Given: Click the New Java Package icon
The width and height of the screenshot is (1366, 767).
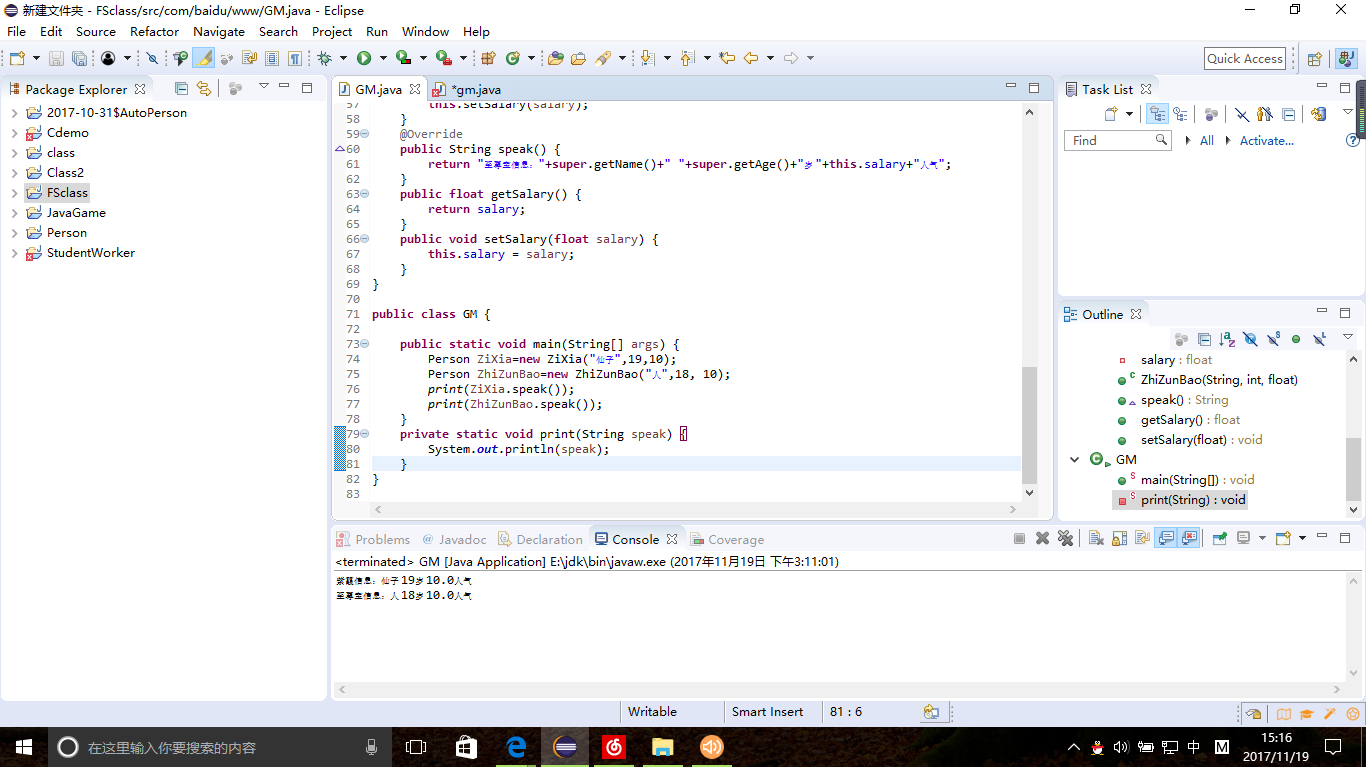Looking at the screenshot, I should pos(489,59).
